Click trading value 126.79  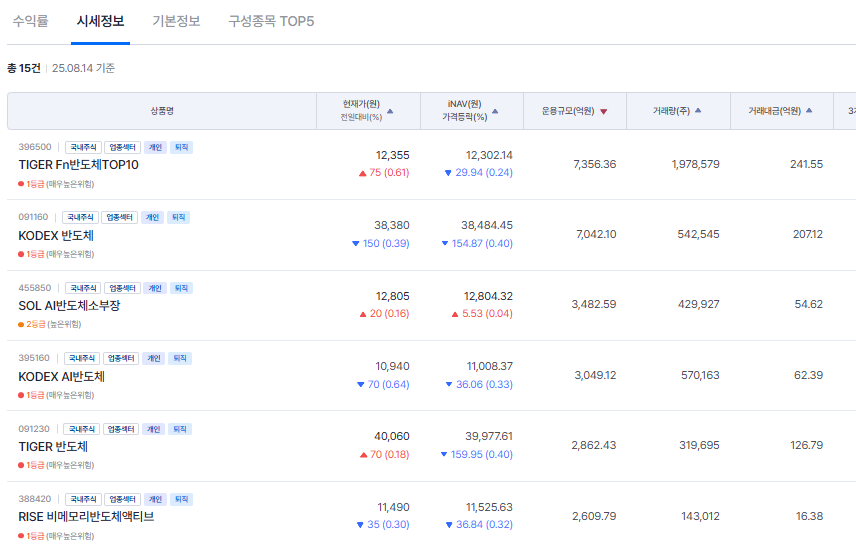(806, 445)
